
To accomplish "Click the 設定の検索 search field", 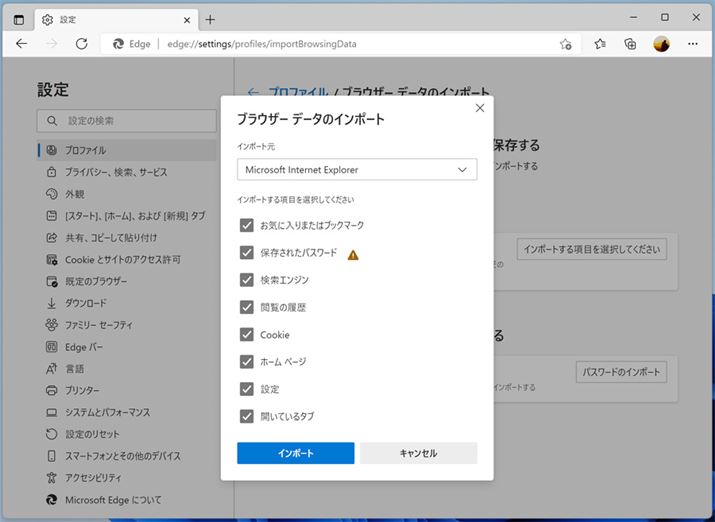I will 127,121.
